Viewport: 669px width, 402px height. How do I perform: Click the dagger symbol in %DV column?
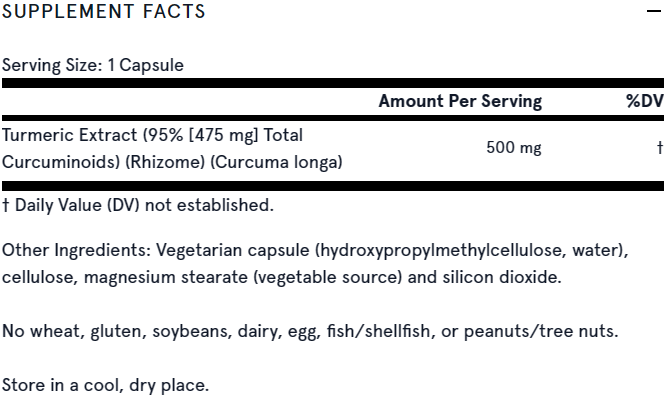pos(660,148)
